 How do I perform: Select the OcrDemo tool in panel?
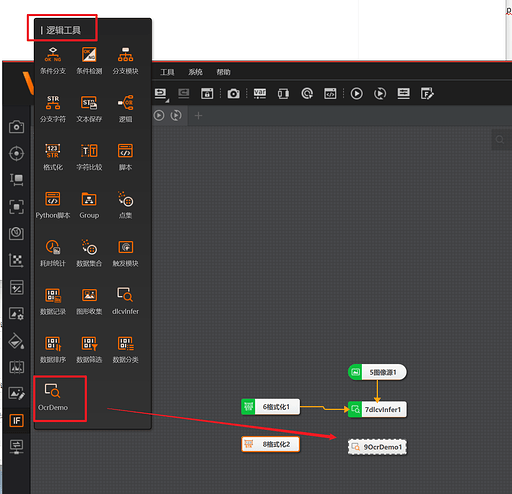coord(53,397)
